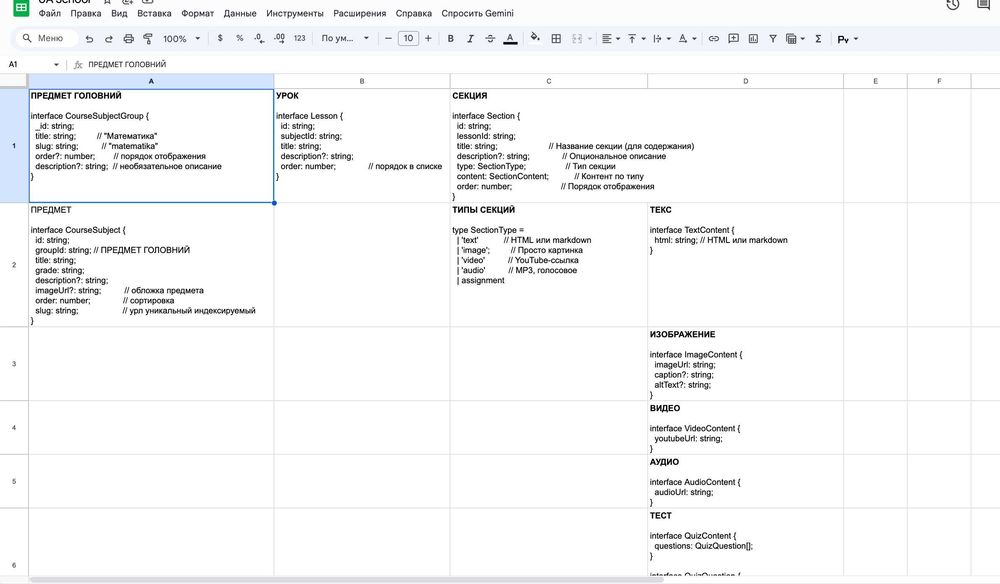Select the УРОК Lesson interface cell
Image resolution: width=1000 pixels, height=584 pixels.
pos(362,145)
